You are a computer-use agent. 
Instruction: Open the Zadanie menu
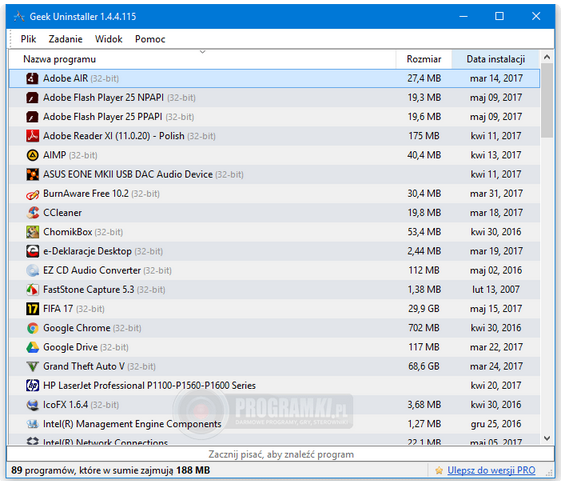pos(65,39)
